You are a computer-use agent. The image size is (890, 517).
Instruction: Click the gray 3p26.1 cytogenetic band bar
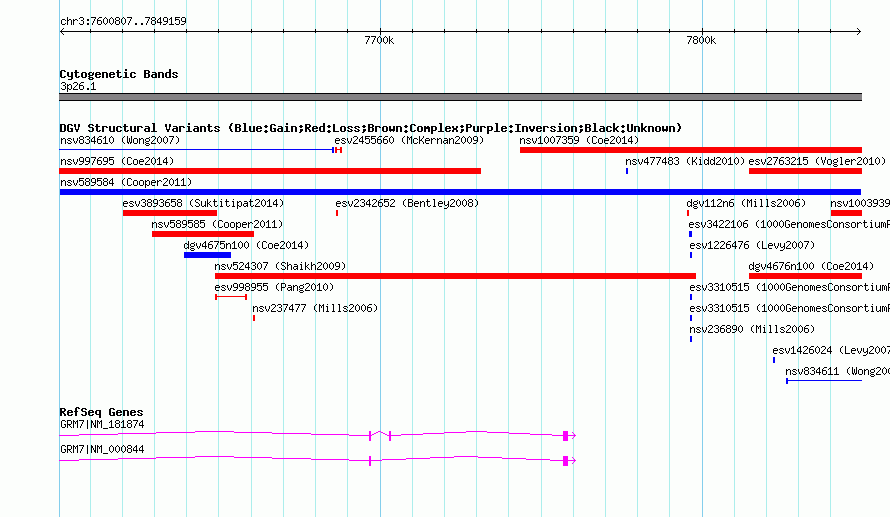click(460, 97)
